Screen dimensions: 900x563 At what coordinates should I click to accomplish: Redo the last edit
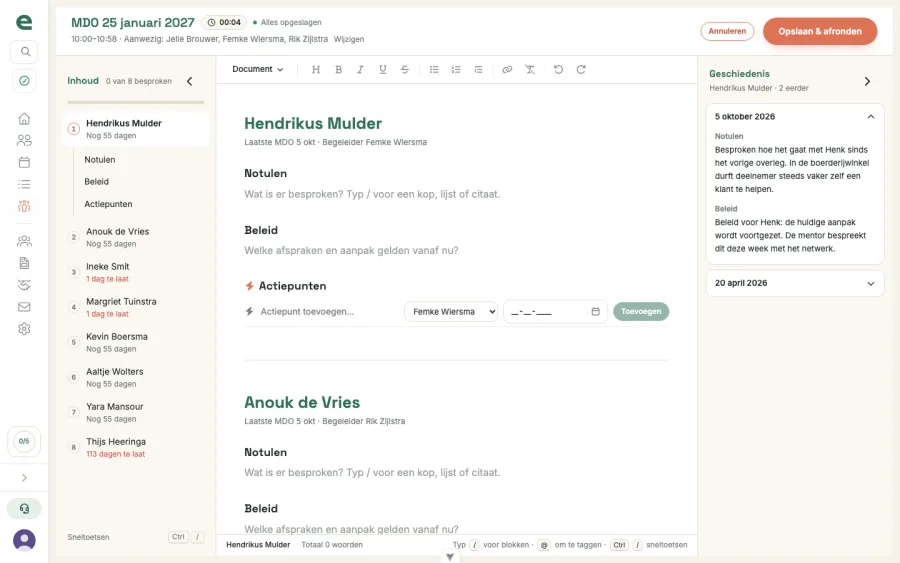(x=581, y=69)
